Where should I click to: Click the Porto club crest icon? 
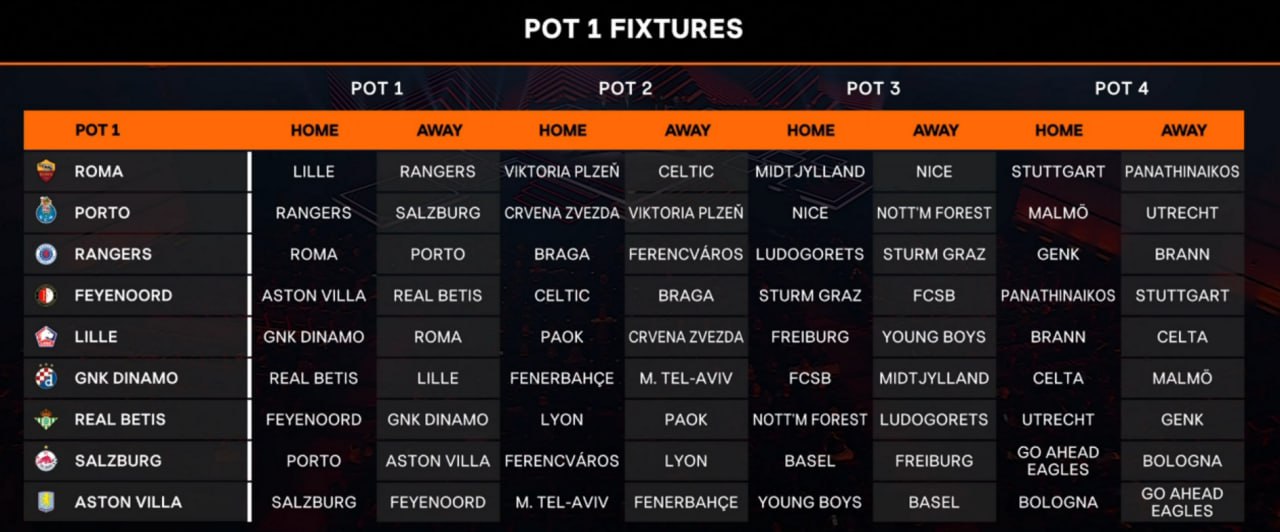click(x=46, y=213)
